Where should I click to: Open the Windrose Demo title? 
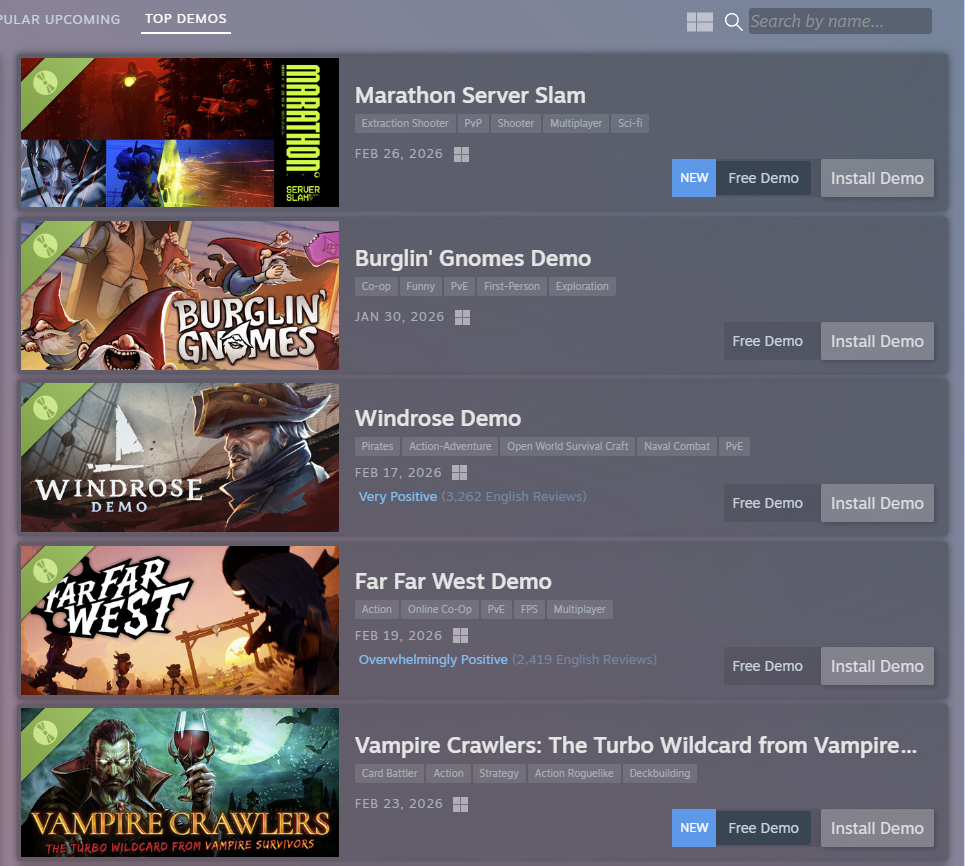438,419
